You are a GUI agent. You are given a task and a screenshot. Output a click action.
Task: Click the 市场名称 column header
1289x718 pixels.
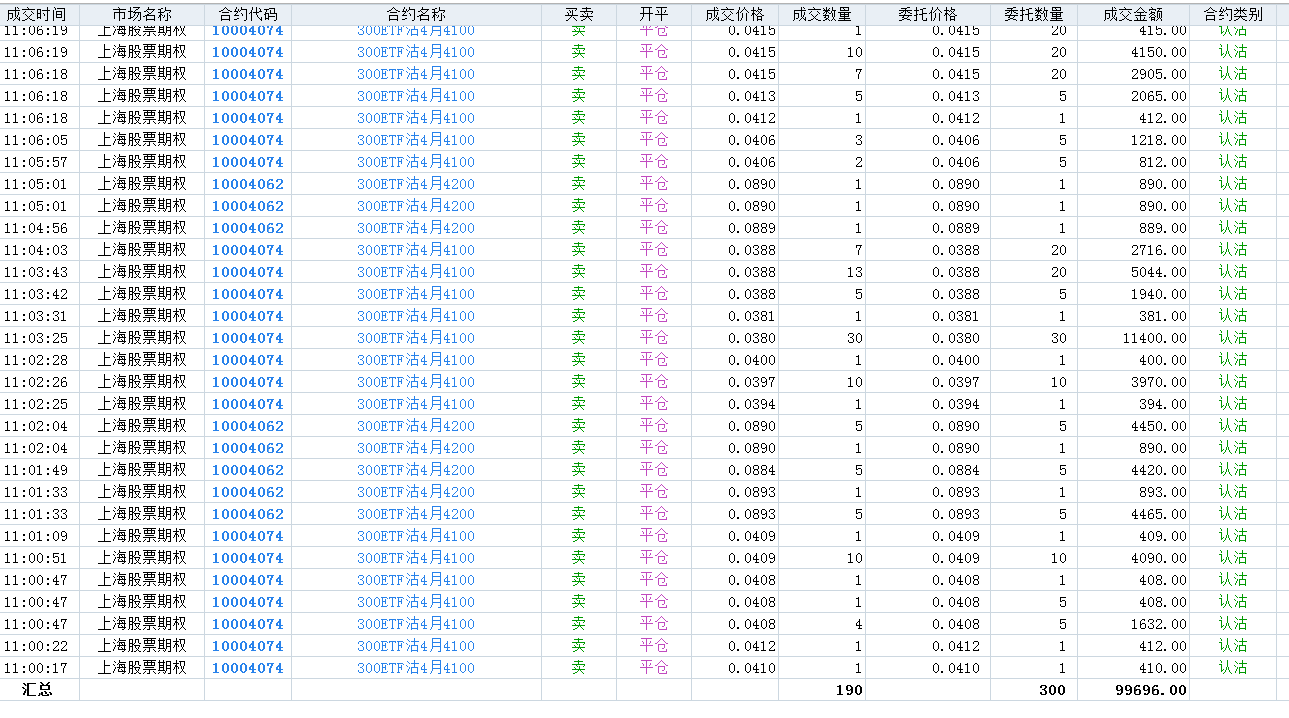pos(142,15)
